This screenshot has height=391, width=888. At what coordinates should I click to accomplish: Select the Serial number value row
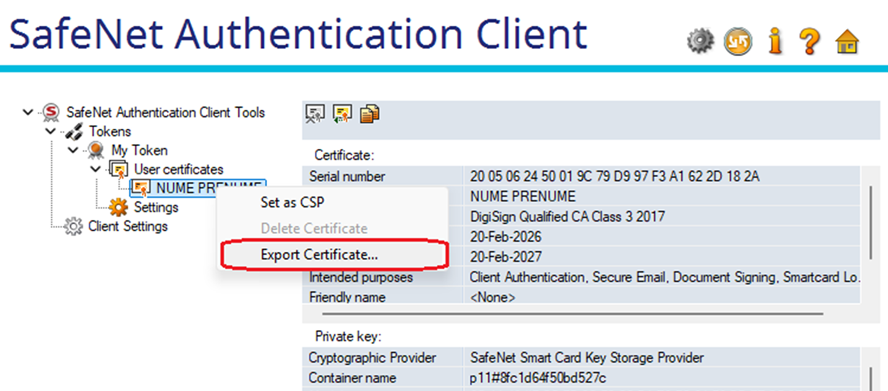coord(582,176)
